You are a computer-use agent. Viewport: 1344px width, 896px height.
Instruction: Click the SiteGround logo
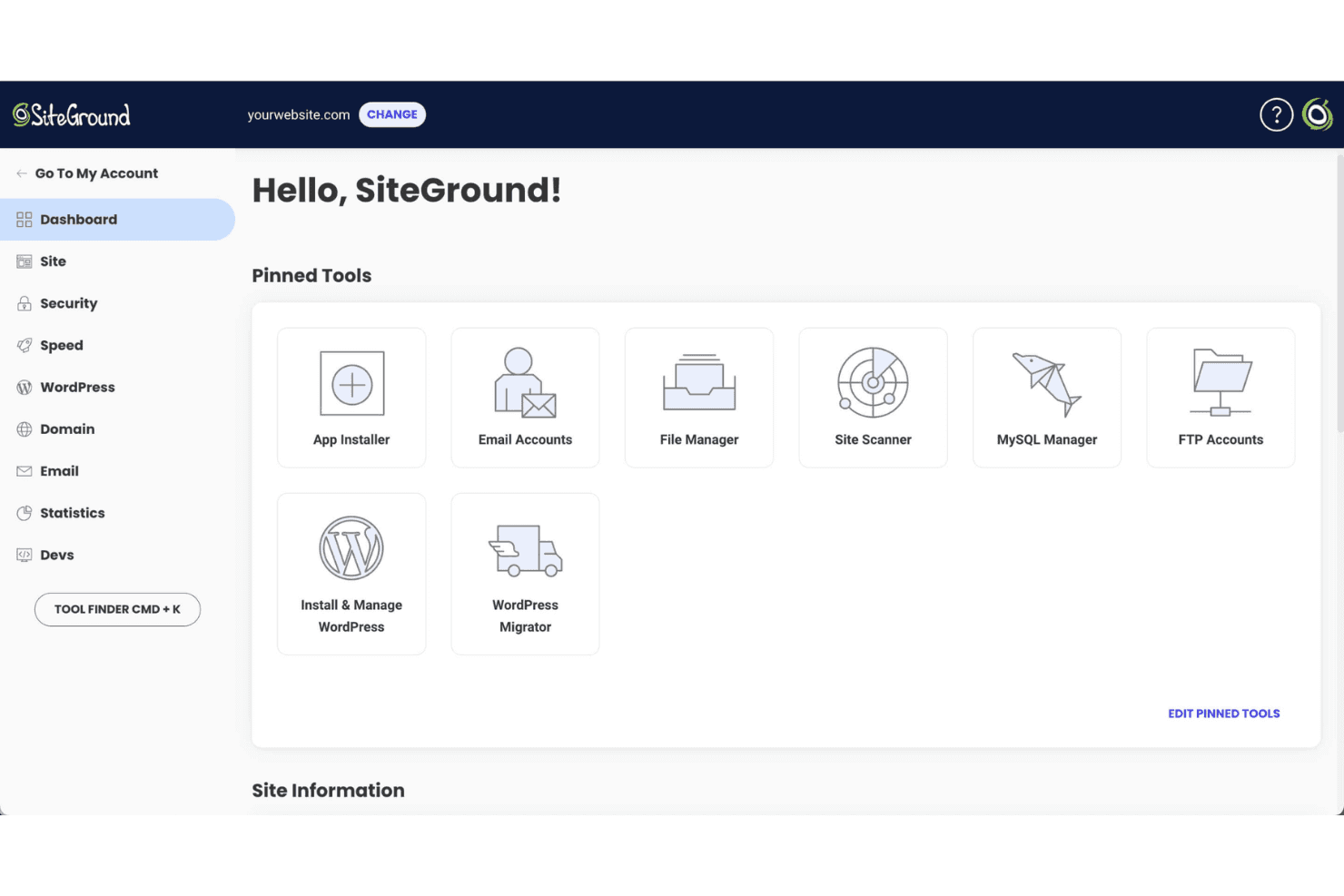pyautogui.click(x=72, y=115)
